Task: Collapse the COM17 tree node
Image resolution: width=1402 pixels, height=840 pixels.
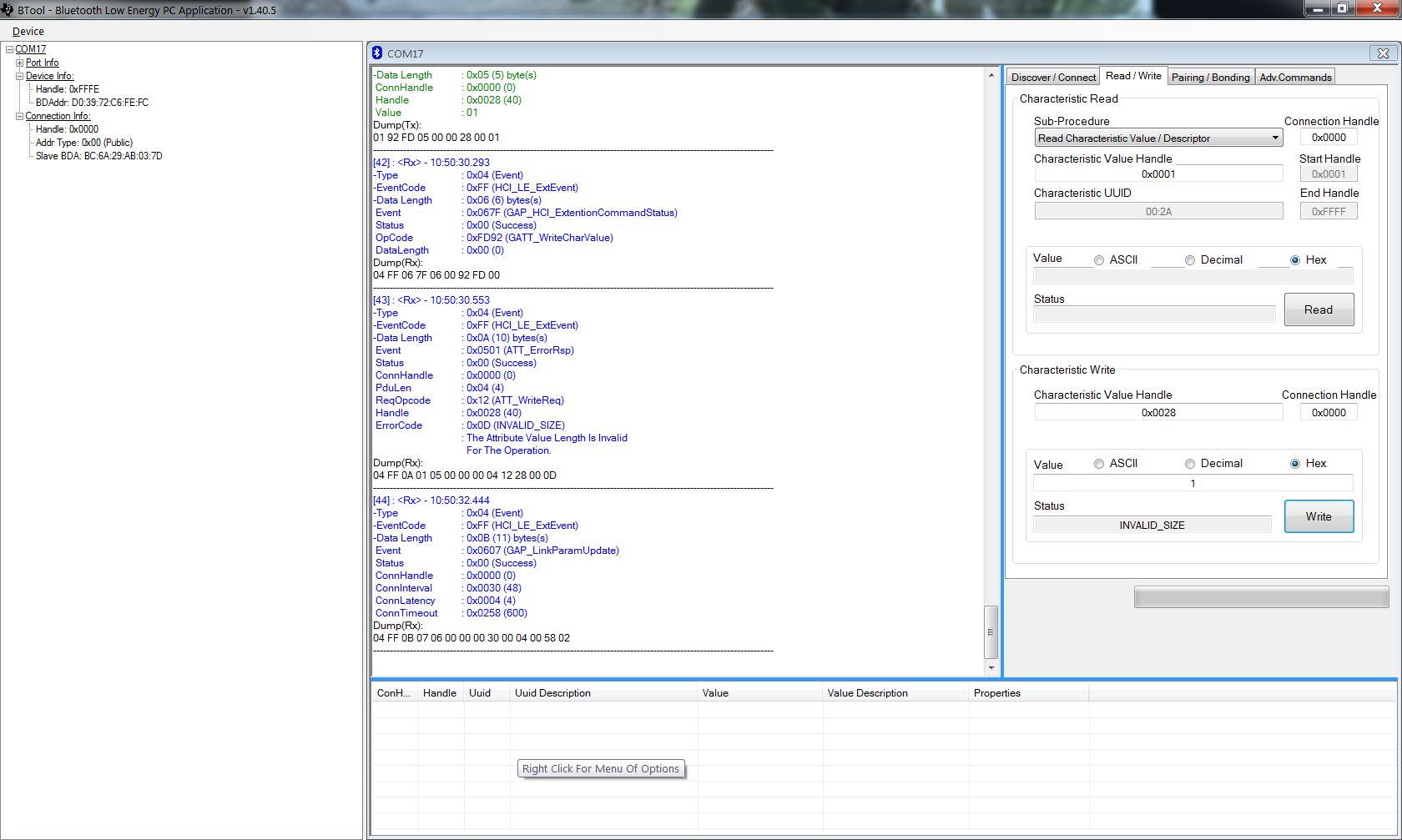Action: click(10, 49)
